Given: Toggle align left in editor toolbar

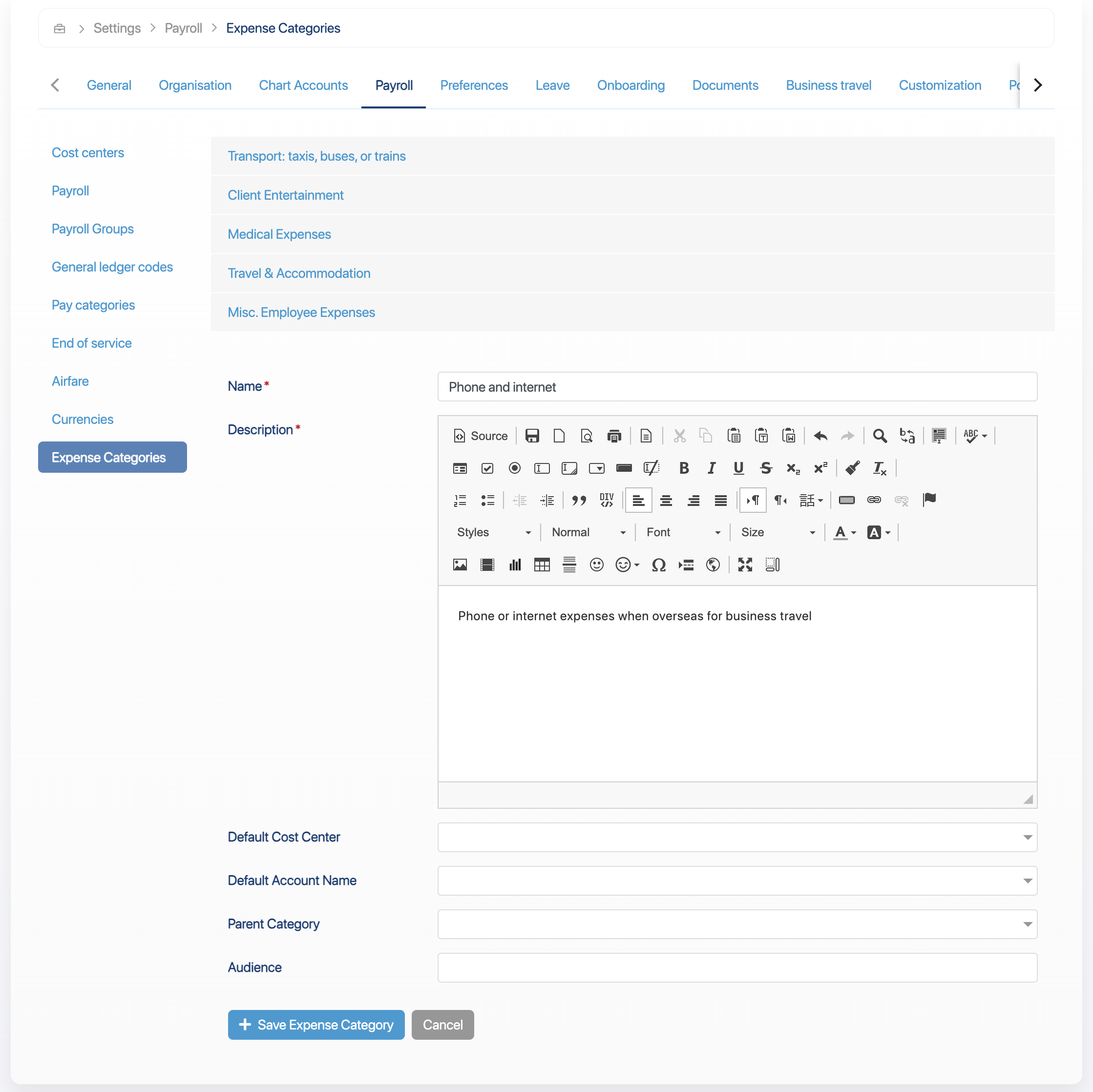Looking at the screenshot, I should coord(638,500).
